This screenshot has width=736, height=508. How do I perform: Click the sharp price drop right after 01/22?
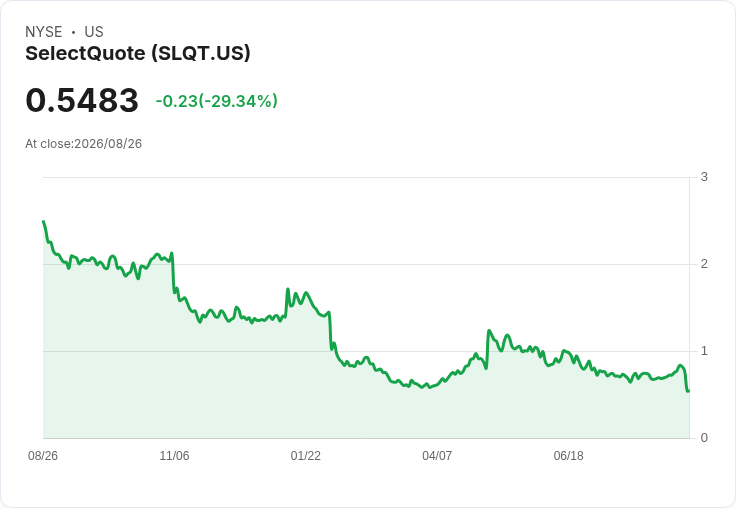(x=330, y=331)
